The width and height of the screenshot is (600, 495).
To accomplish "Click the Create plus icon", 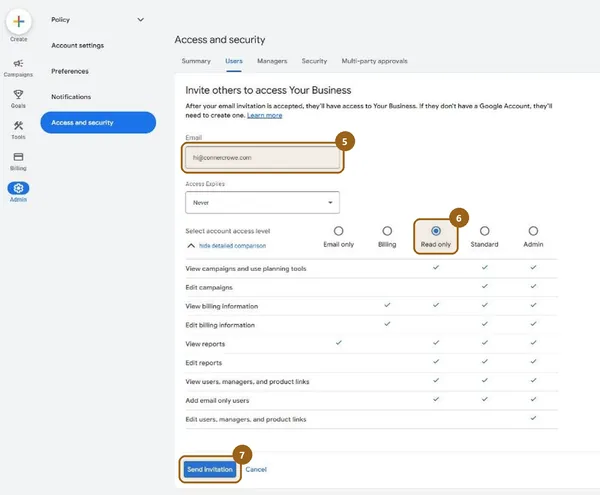I will click(19, 22).
